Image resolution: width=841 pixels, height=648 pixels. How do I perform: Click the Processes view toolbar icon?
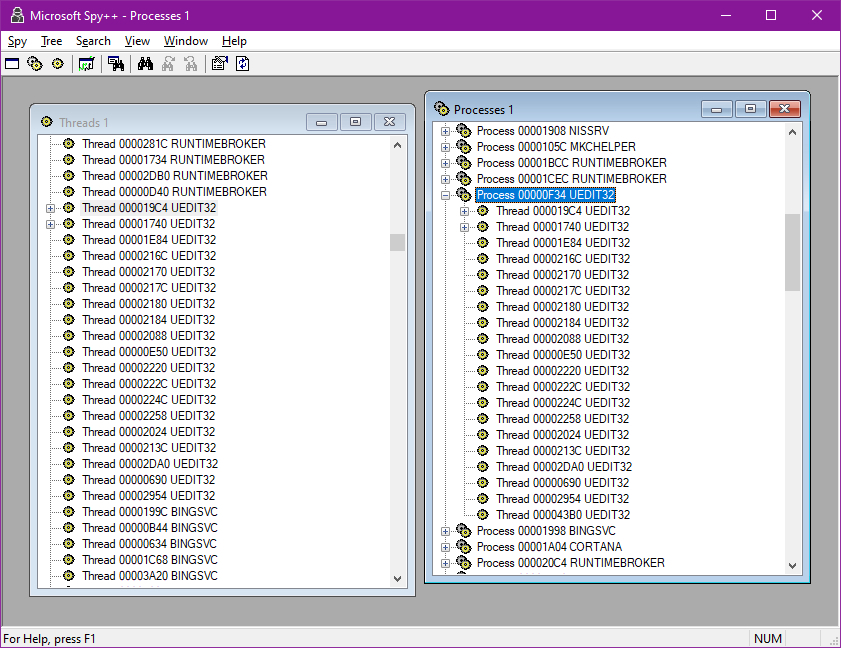point(35,64)
